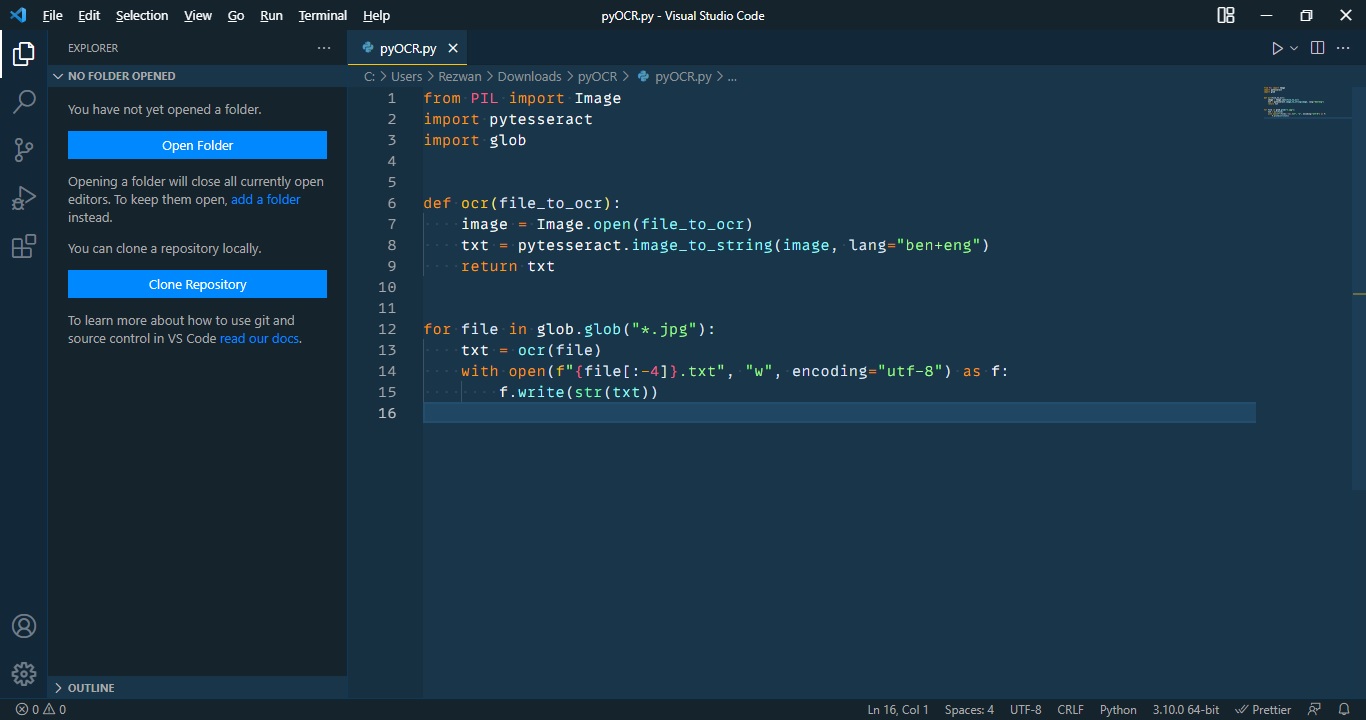Screen dimensions: 1366x720
Task: Click the breadcrumb trailing ellipsis symbol
Action: [732, 76]
